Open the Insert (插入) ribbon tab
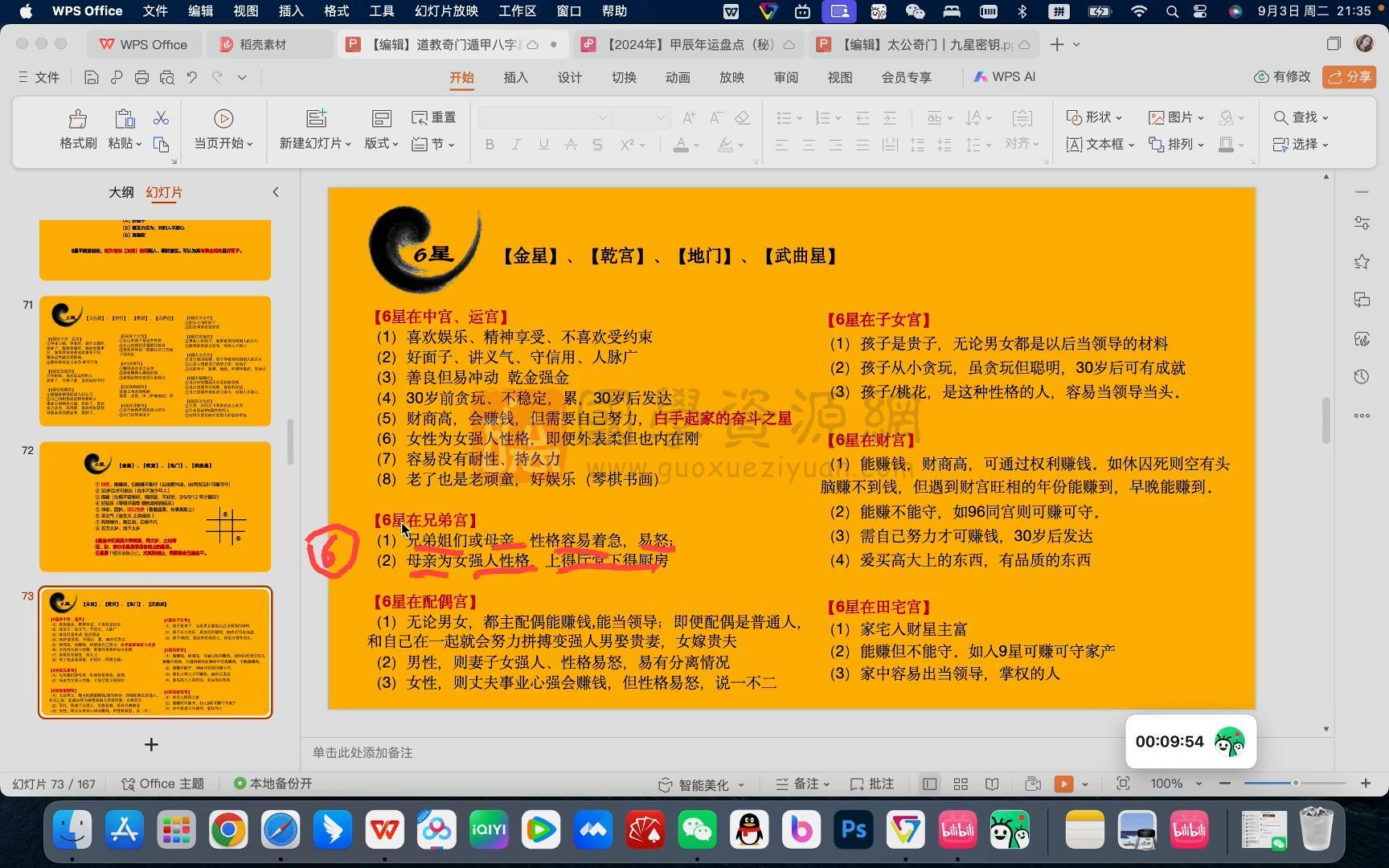Image resolution: width=1389 pixels, height=868 pixels. [515, 77]
